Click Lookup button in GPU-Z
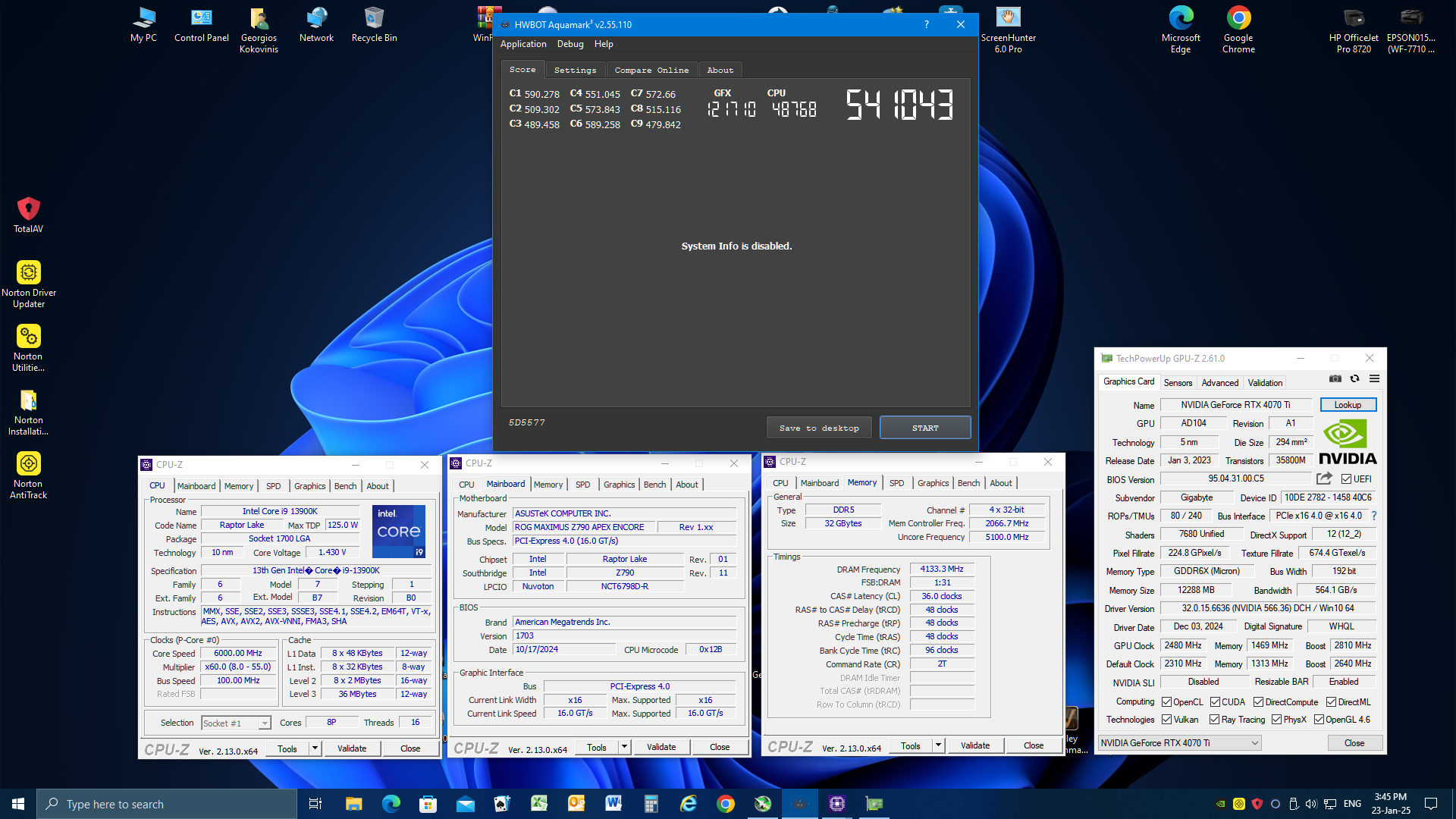Viewport: 1456px width, 819px height. [1348, 405]
